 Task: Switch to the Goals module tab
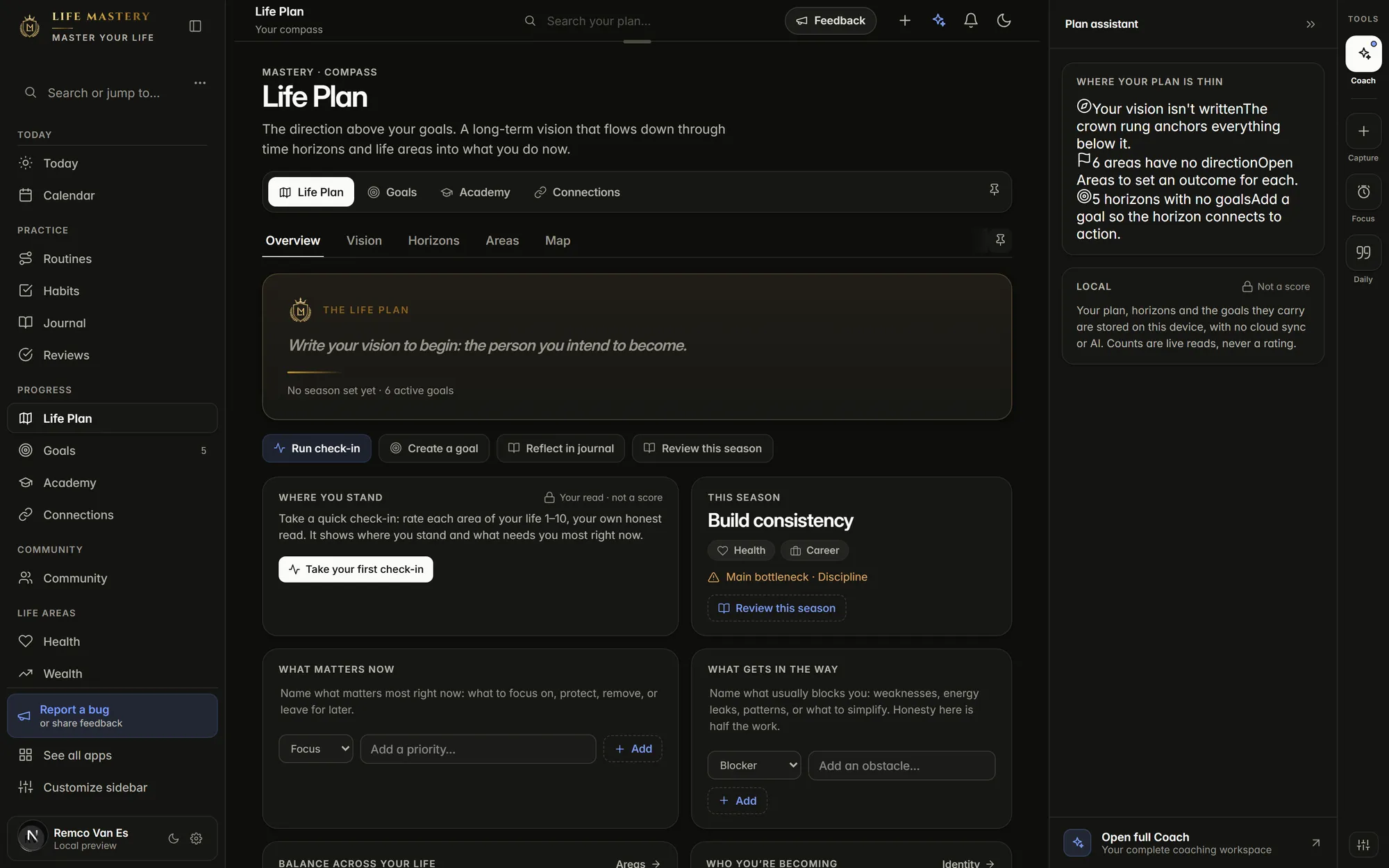[x=392, y=192]
